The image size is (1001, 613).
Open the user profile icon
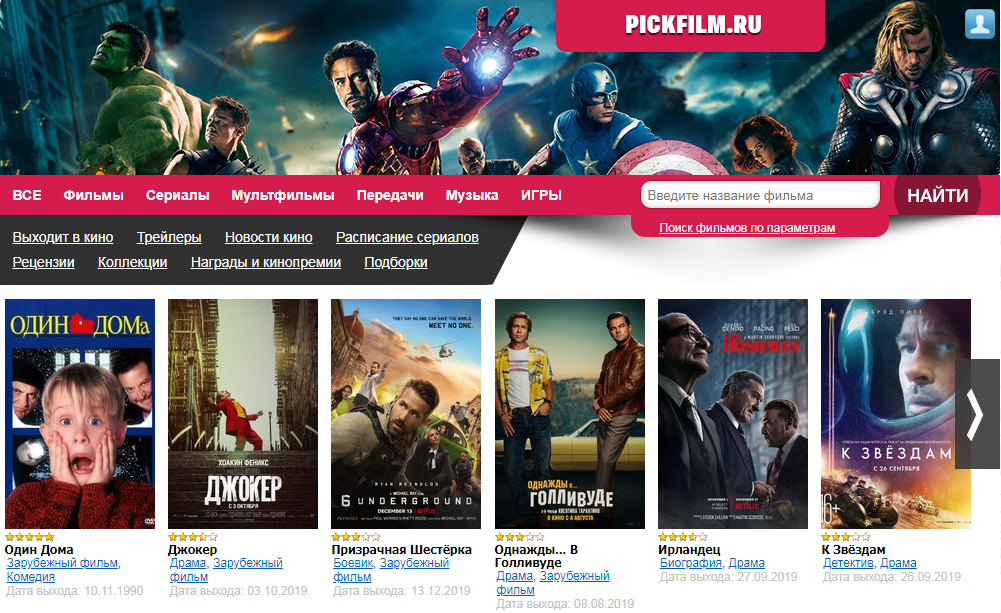click(x=979, y=24)
